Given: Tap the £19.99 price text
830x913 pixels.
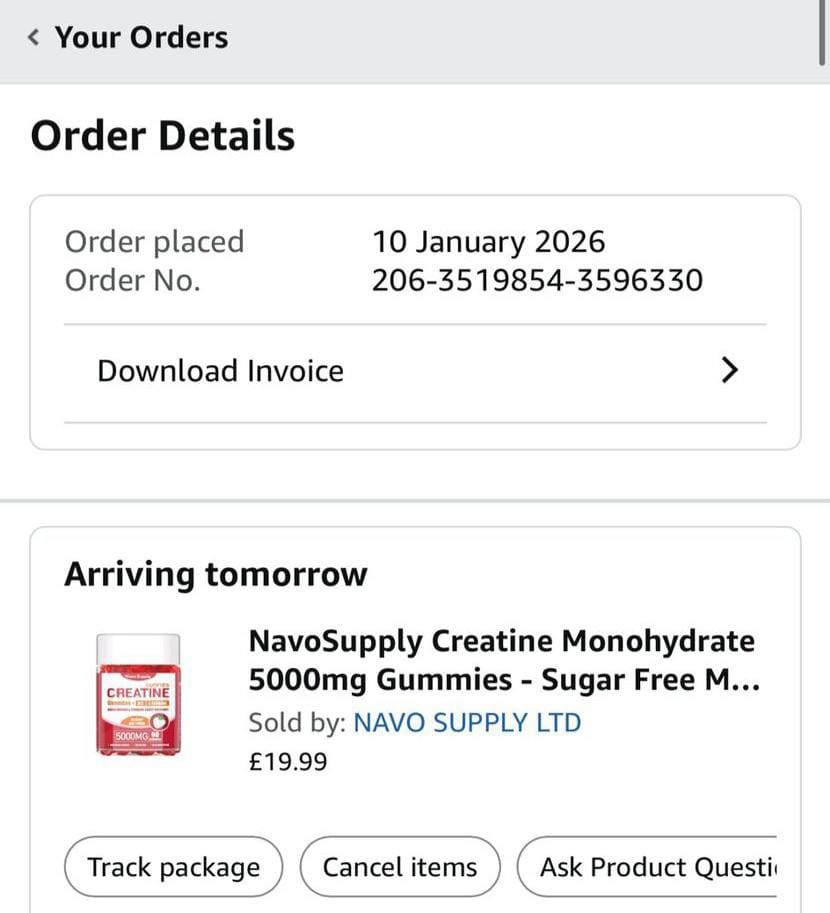Looking at the screenshot, I should pyautogui.click(x=287, y=762).
